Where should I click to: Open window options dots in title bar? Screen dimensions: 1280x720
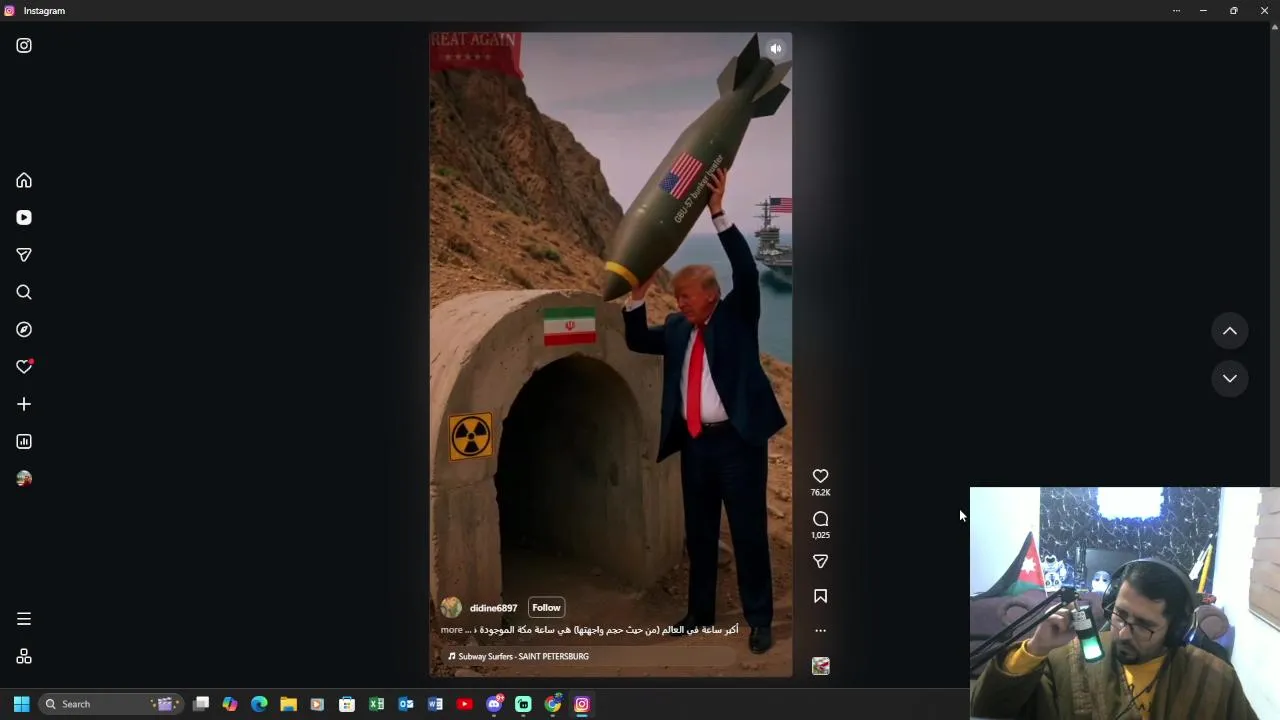pos(1176,11)
